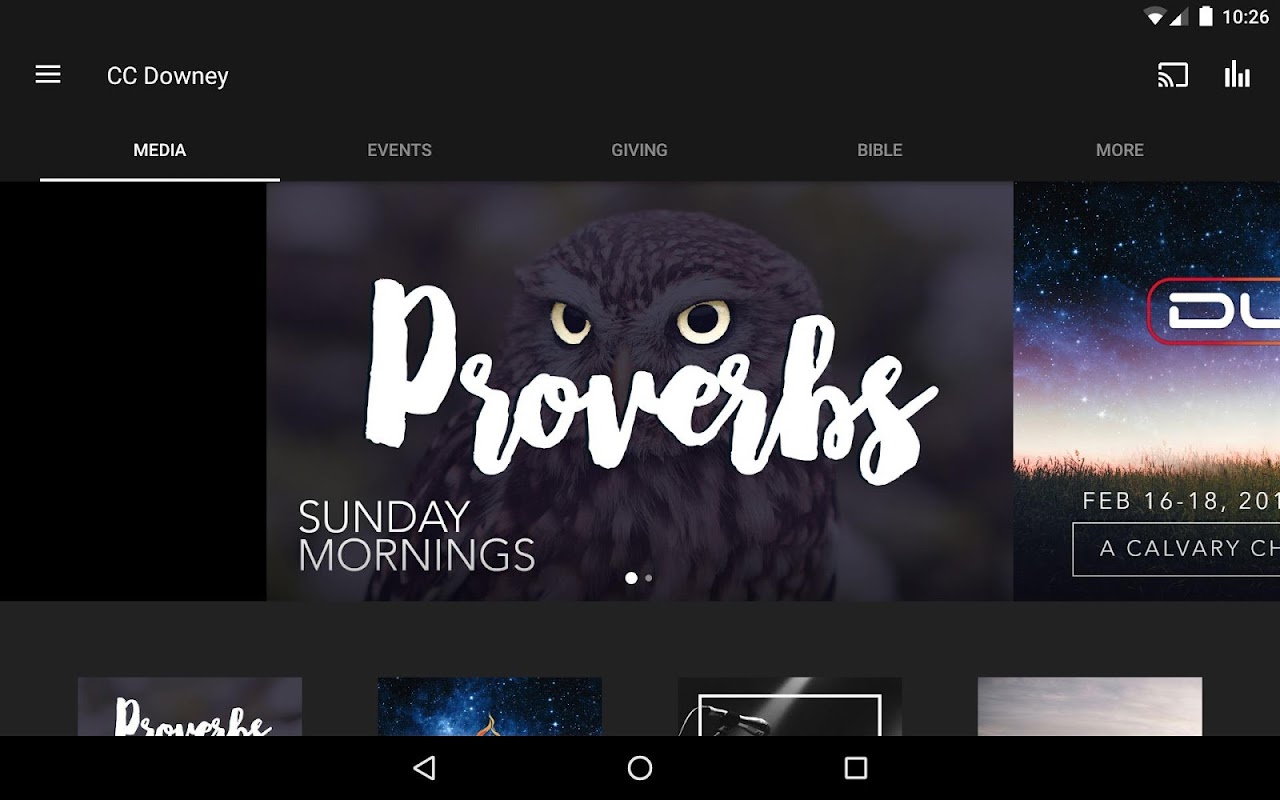Screen dimensions: 1280x800
Task: Switch to the Events tab
Action: 400,150
